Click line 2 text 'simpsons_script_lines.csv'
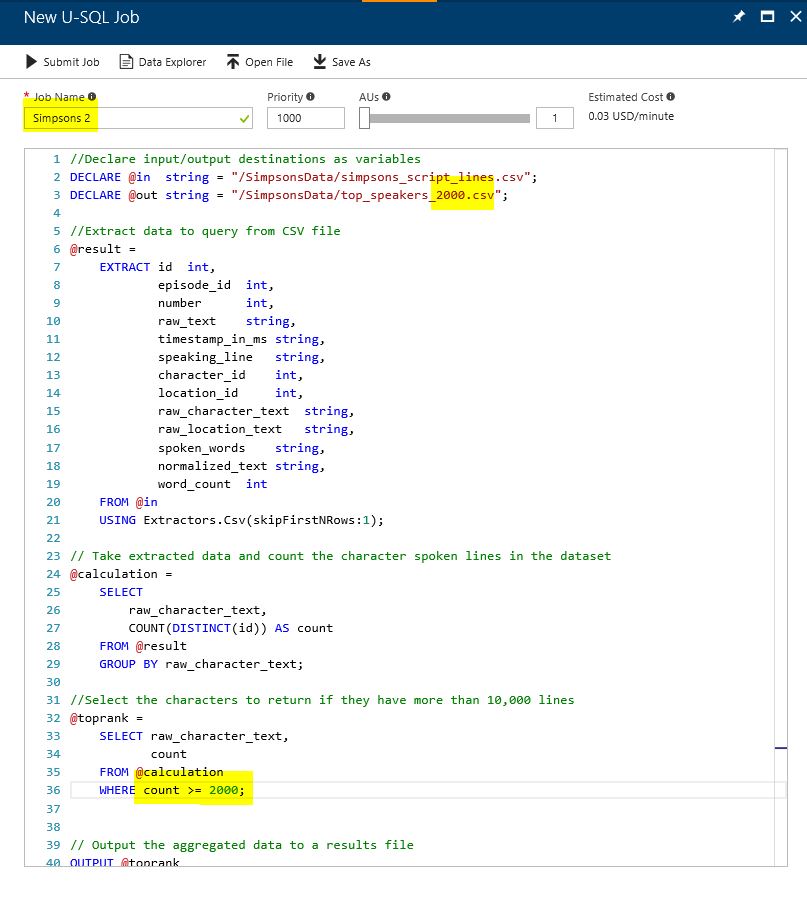This screenshot has width=807, height=912. 432,177
